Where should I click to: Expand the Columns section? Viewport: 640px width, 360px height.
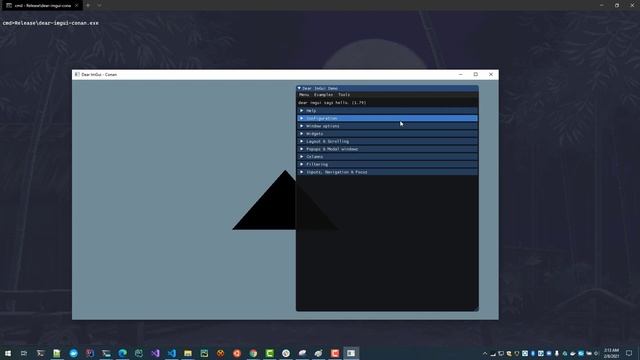pos(387,157)
